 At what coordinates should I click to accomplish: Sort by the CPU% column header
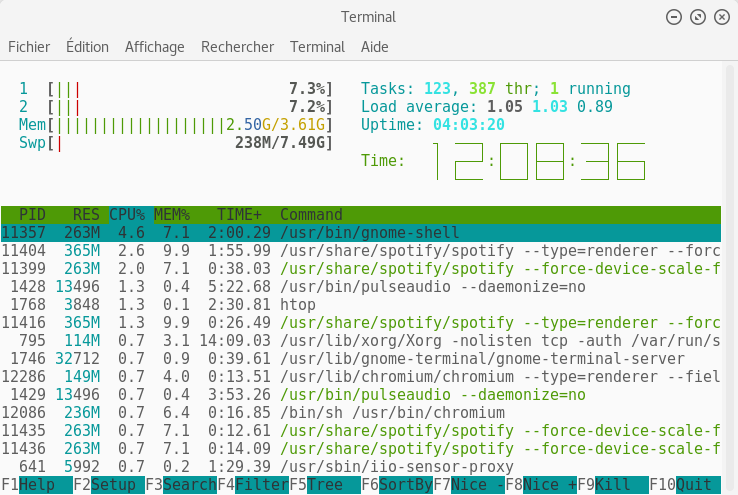(x=127, y=215)
